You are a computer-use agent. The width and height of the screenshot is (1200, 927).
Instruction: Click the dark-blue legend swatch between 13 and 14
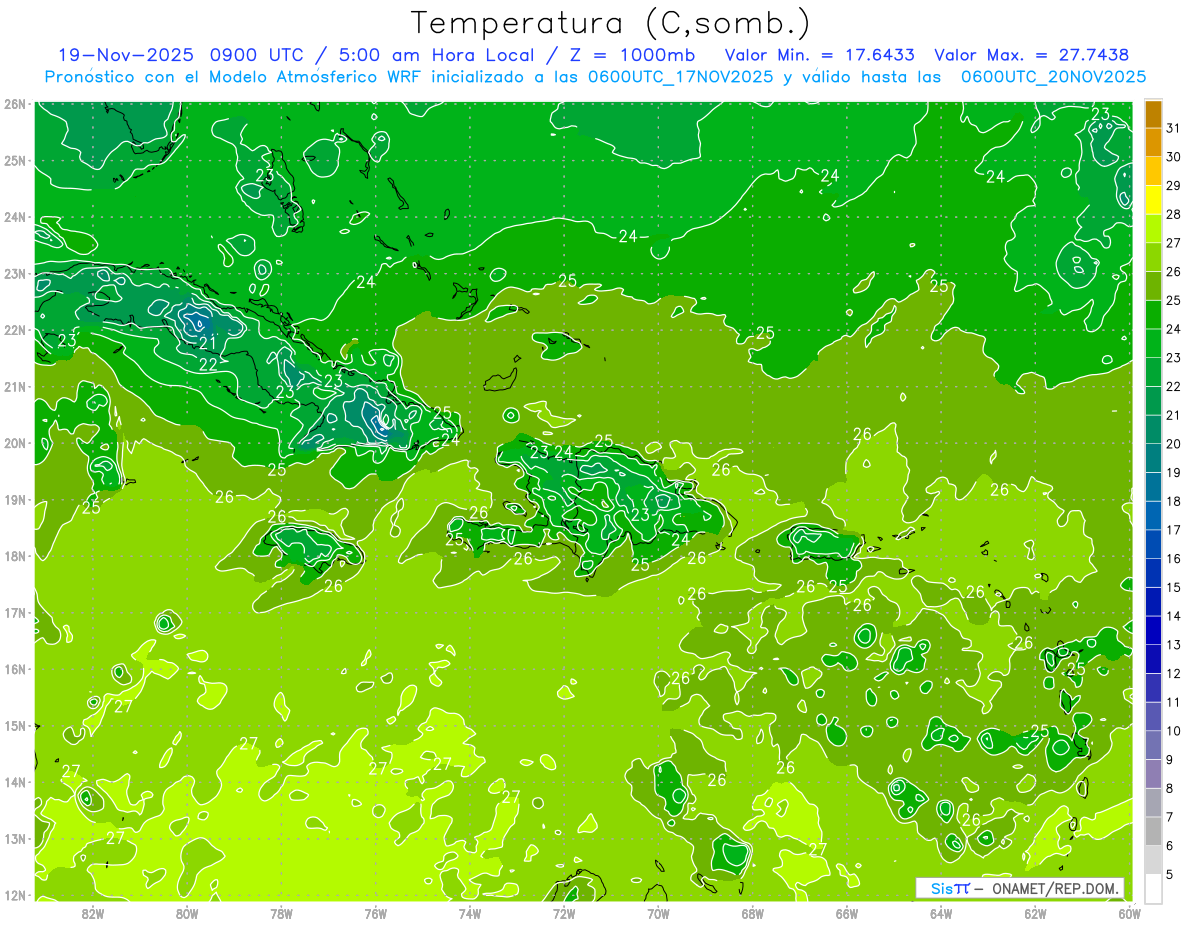[1153, 630]
